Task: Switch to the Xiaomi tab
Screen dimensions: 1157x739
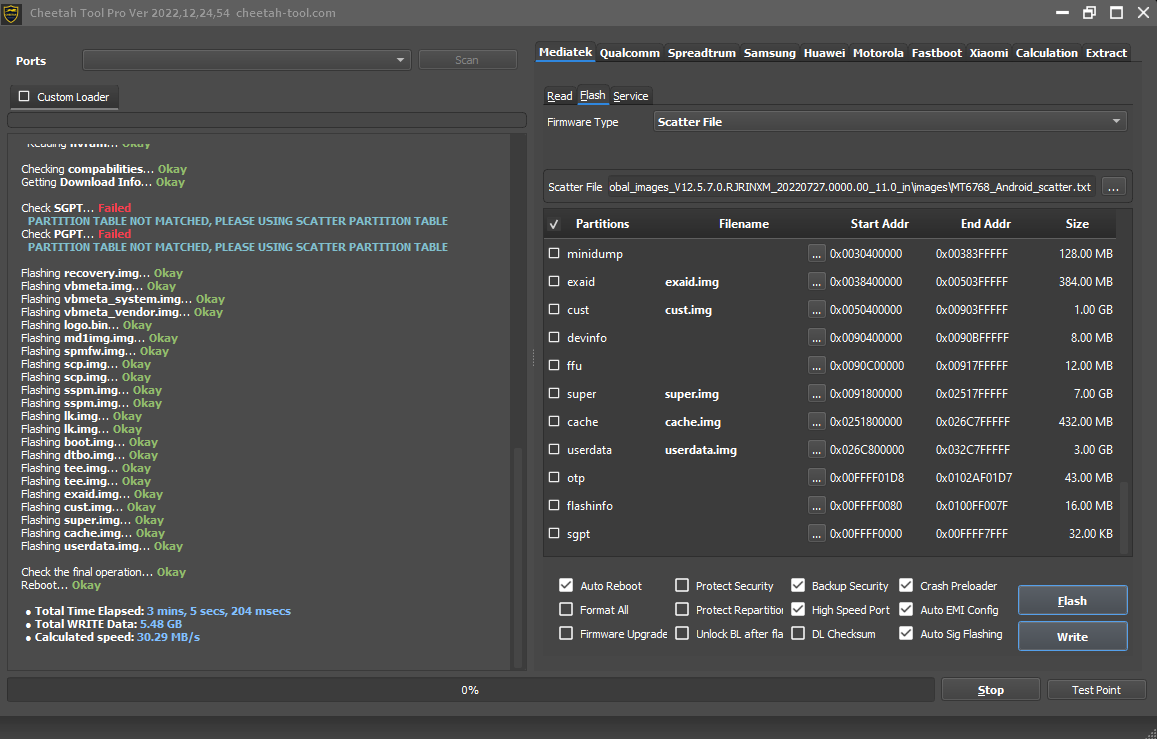Action: (x=989, y=53)
